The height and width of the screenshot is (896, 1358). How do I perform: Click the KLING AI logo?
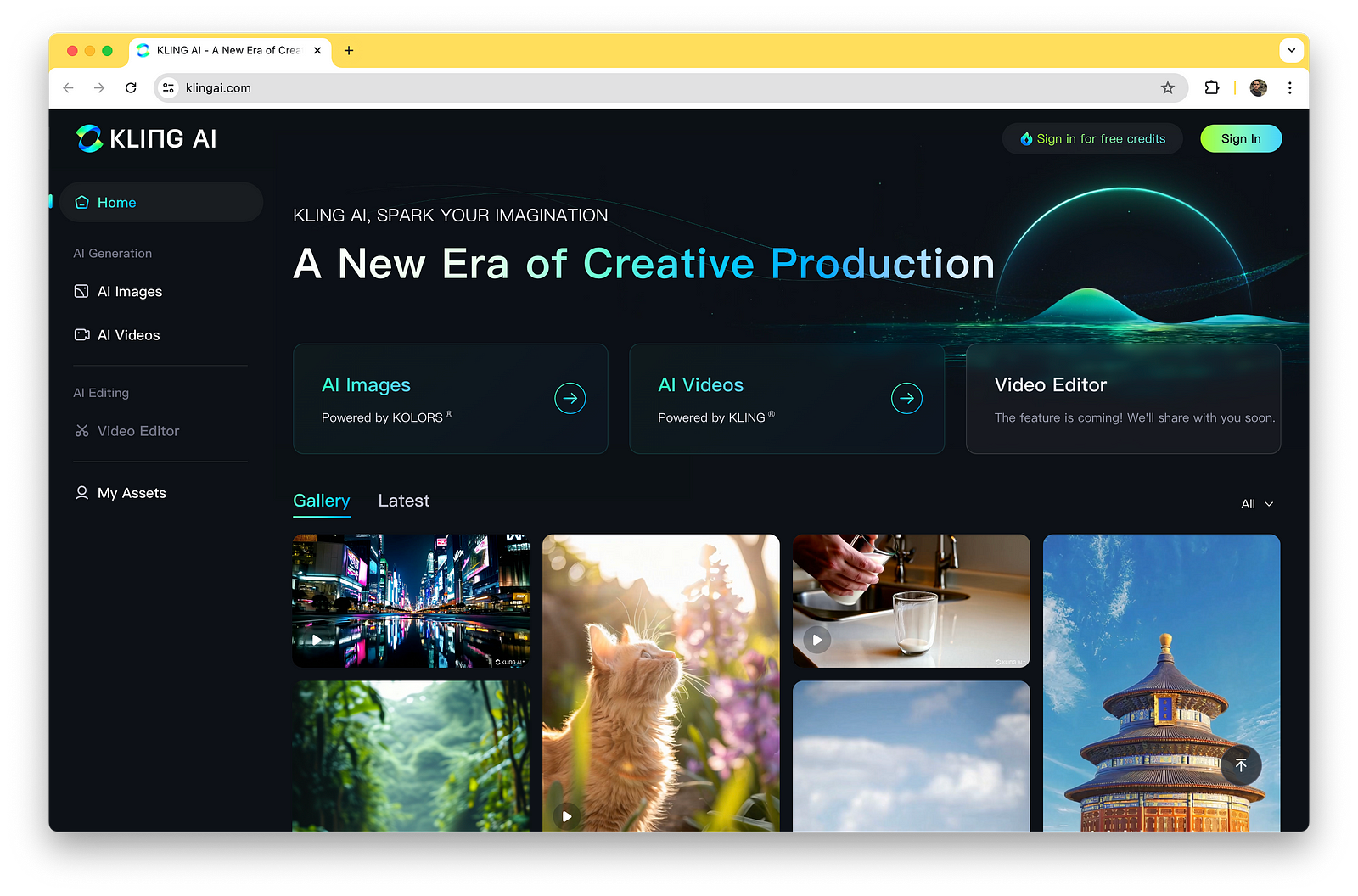point(146,138)
